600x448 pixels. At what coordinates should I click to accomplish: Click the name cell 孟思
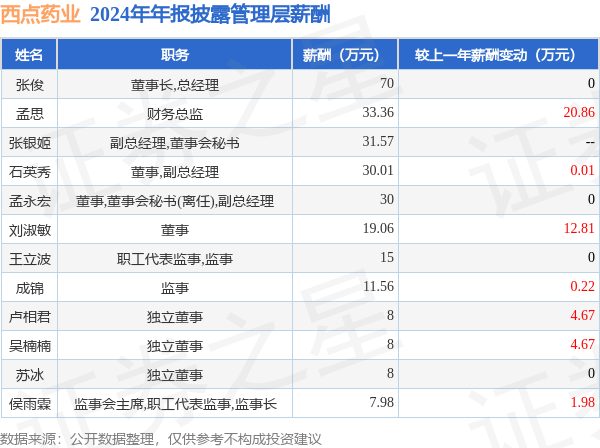(x=29, y=114)
